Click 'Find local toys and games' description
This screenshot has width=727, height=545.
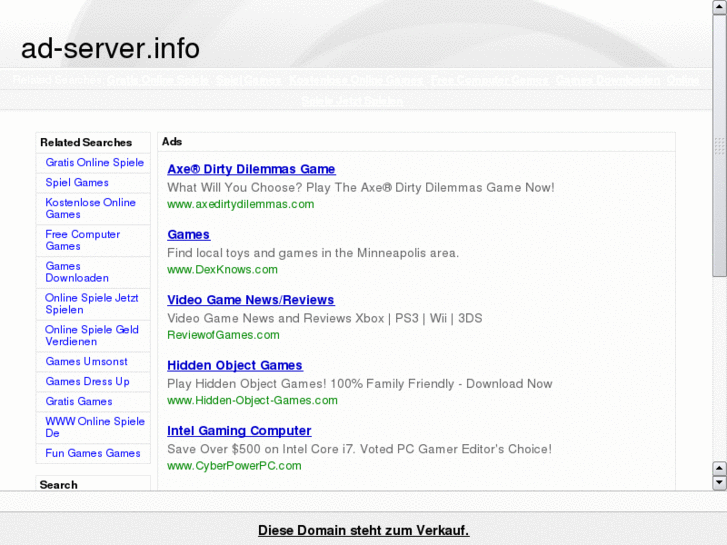[313, 253]
